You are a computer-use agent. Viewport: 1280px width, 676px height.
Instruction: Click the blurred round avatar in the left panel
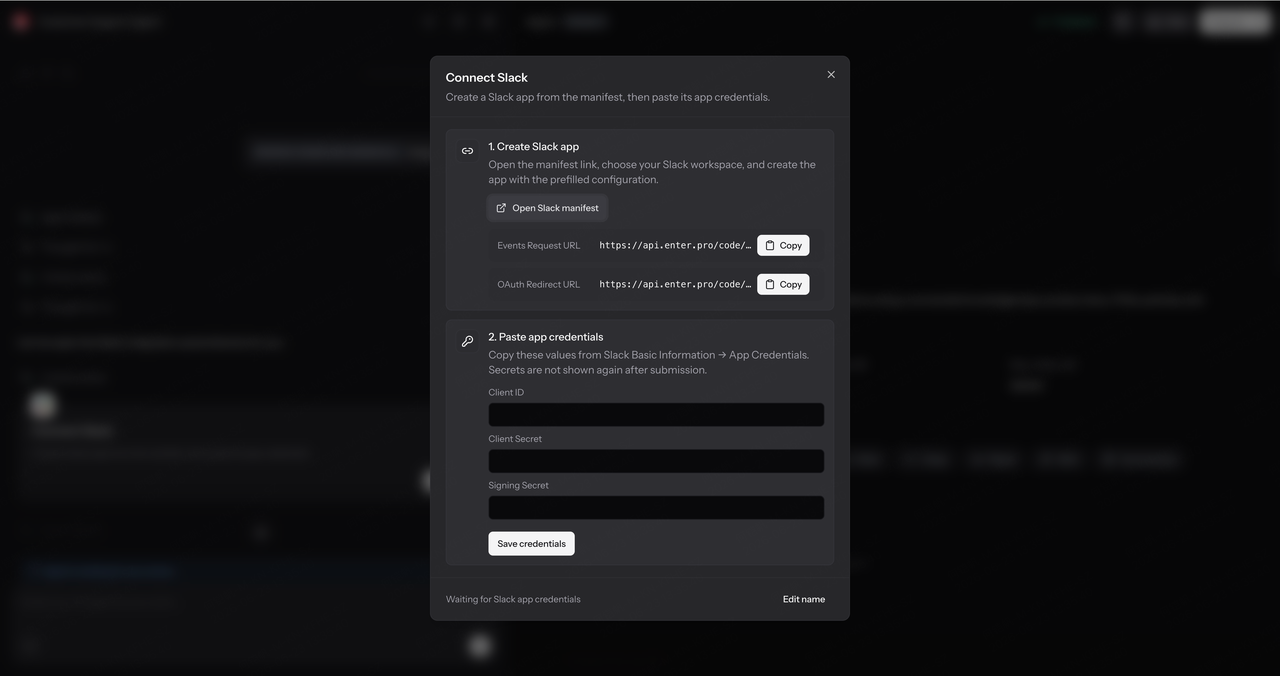coord(42,405)
